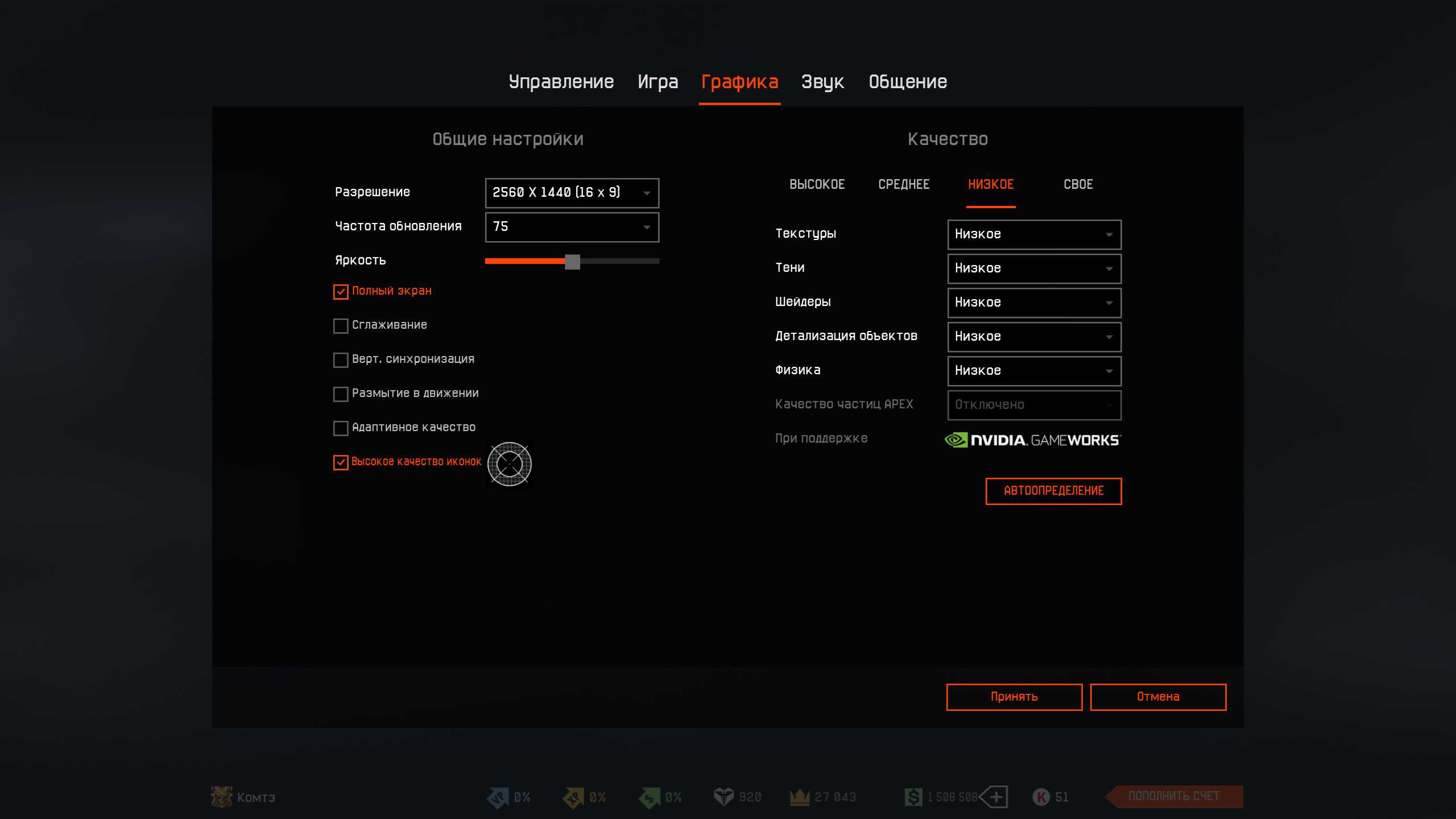
Task: Click the player rank emblem next to Комтэ
Action: tap(222, 797)
